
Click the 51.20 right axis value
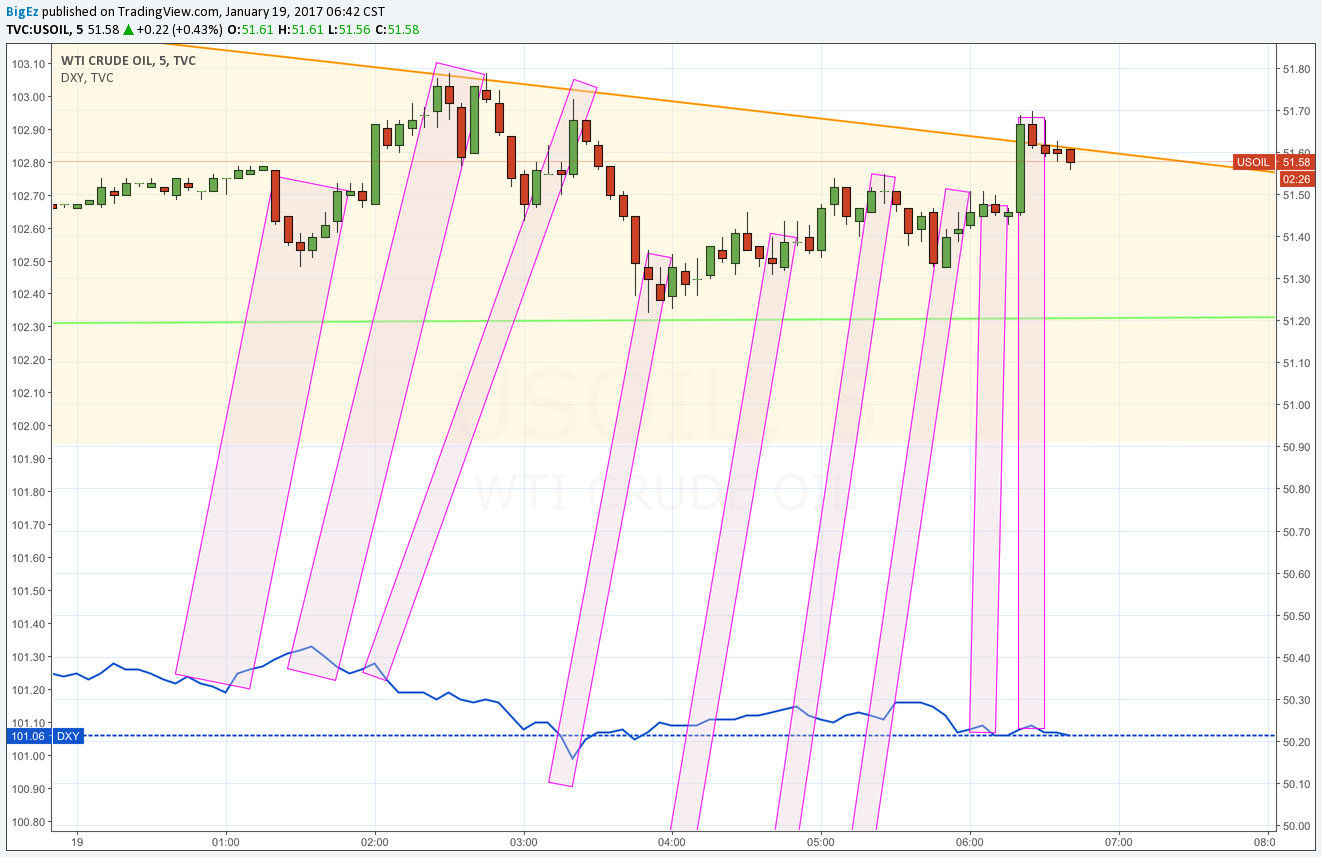click(1296, 321)
